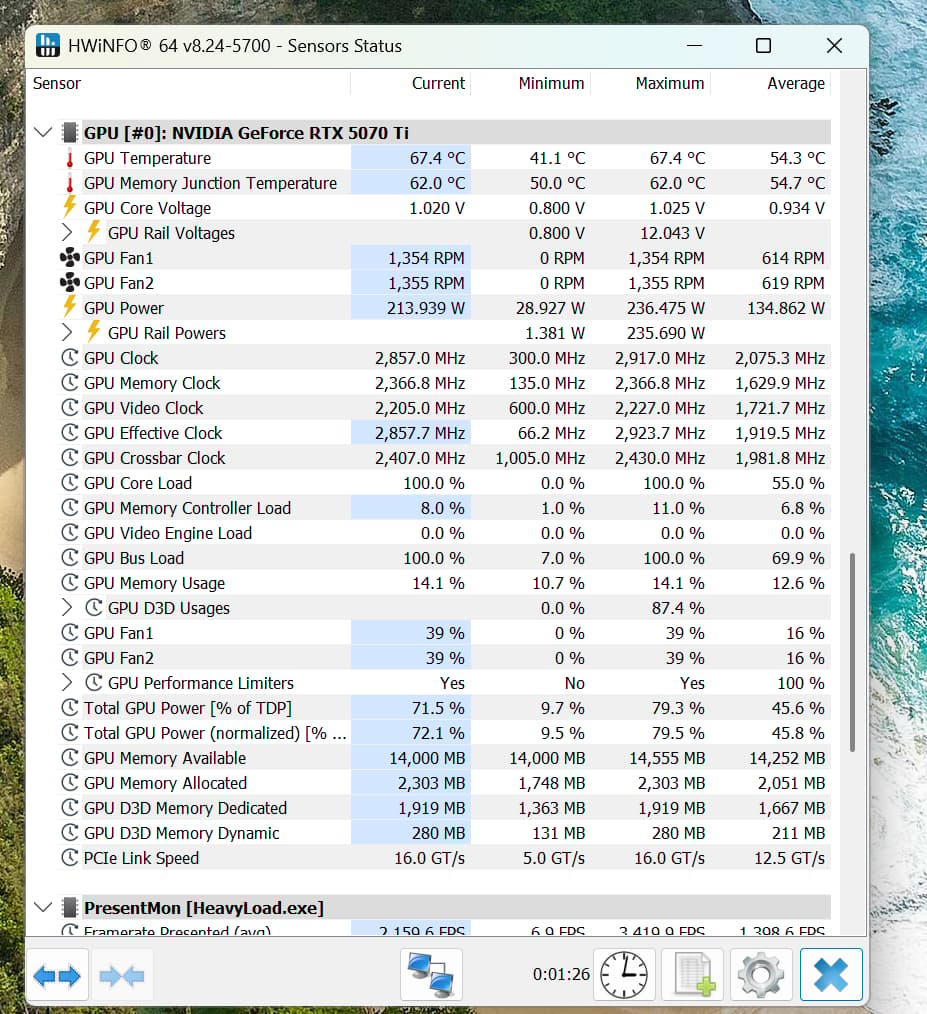Viewport: 927px width, 1014px height.
Task: Click the chip icon of the GPU [#0] group
Action: click(x=70, y=133)
